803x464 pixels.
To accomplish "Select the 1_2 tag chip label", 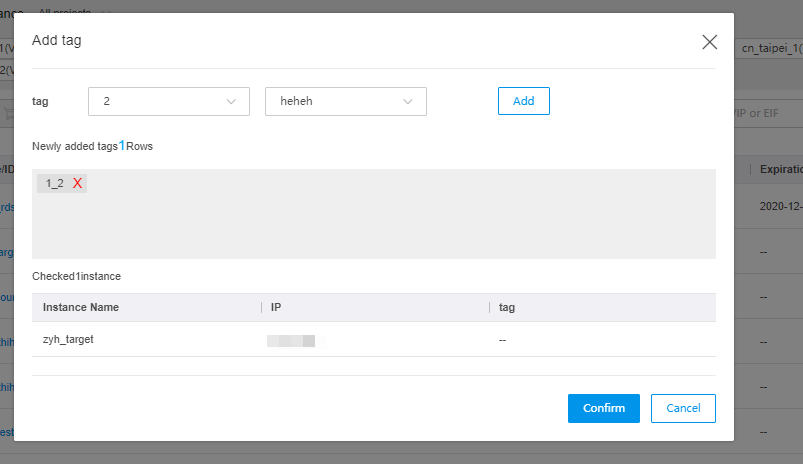I will click(x=55, y=183).
